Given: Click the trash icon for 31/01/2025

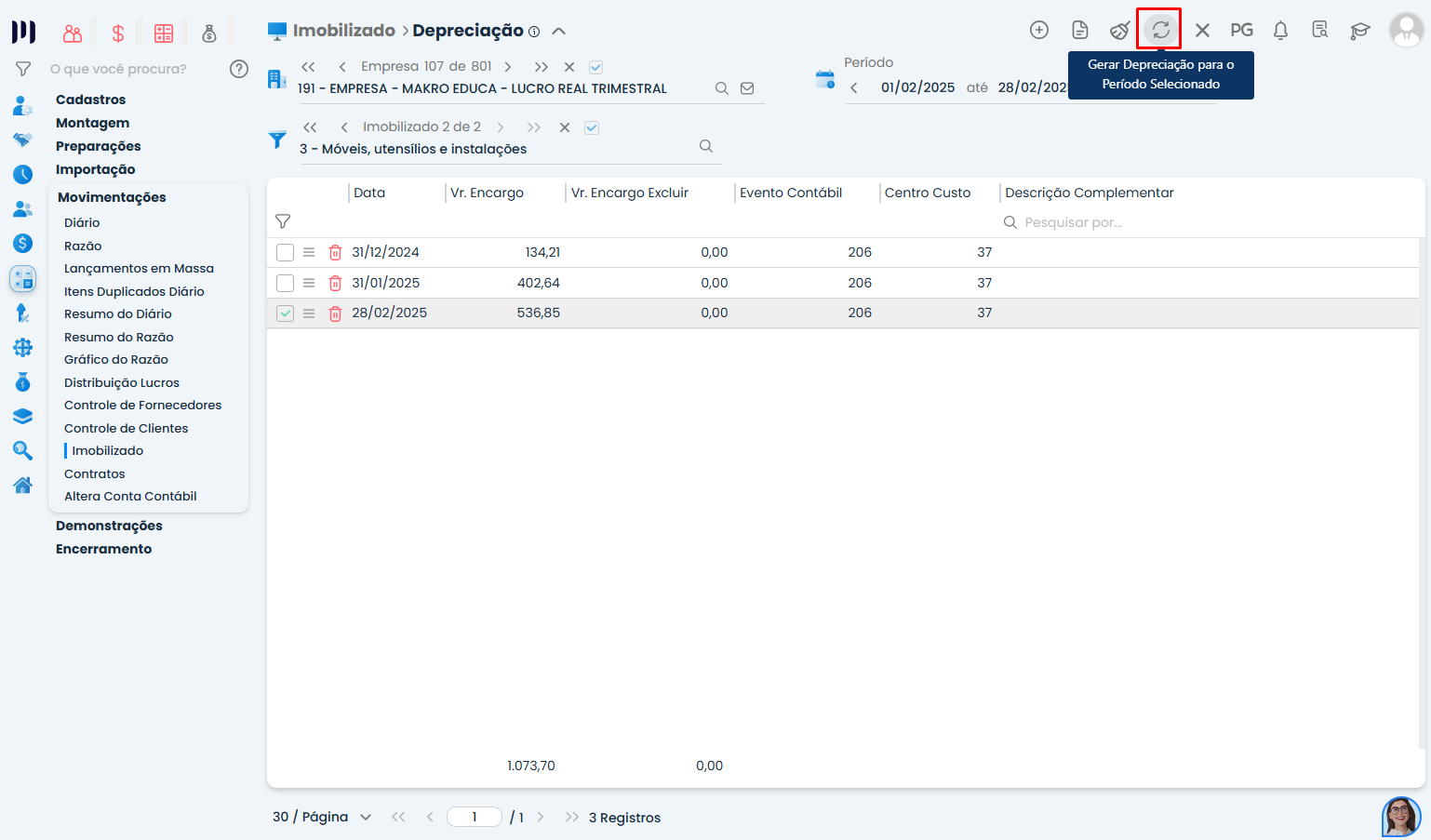Looking at the screenshot, I should pos(336,283).
